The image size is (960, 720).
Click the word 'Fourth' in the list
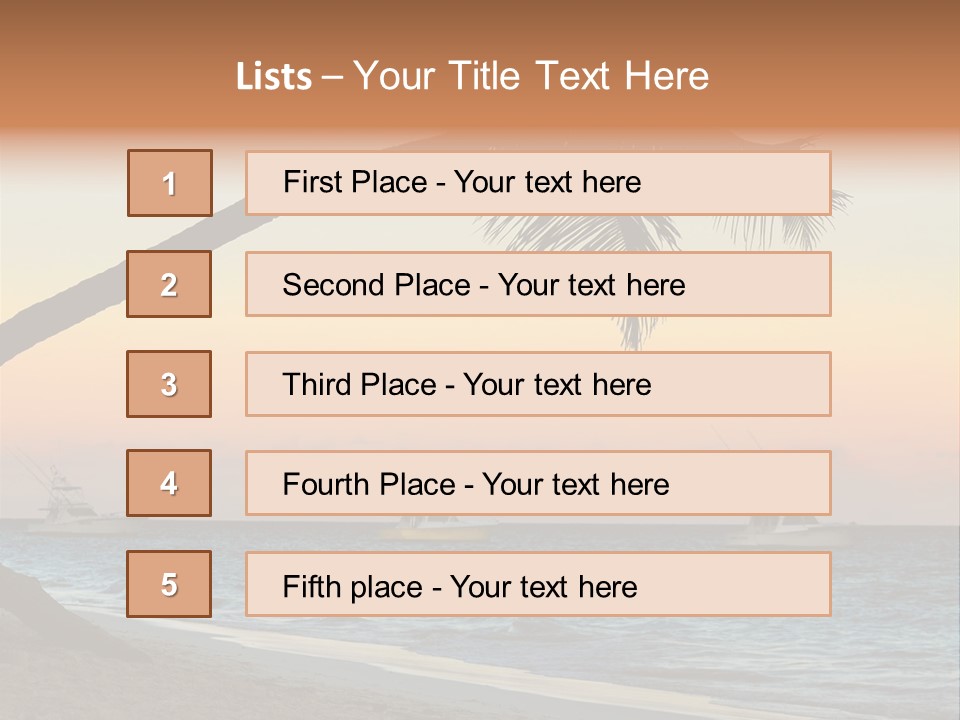[326, 484]
